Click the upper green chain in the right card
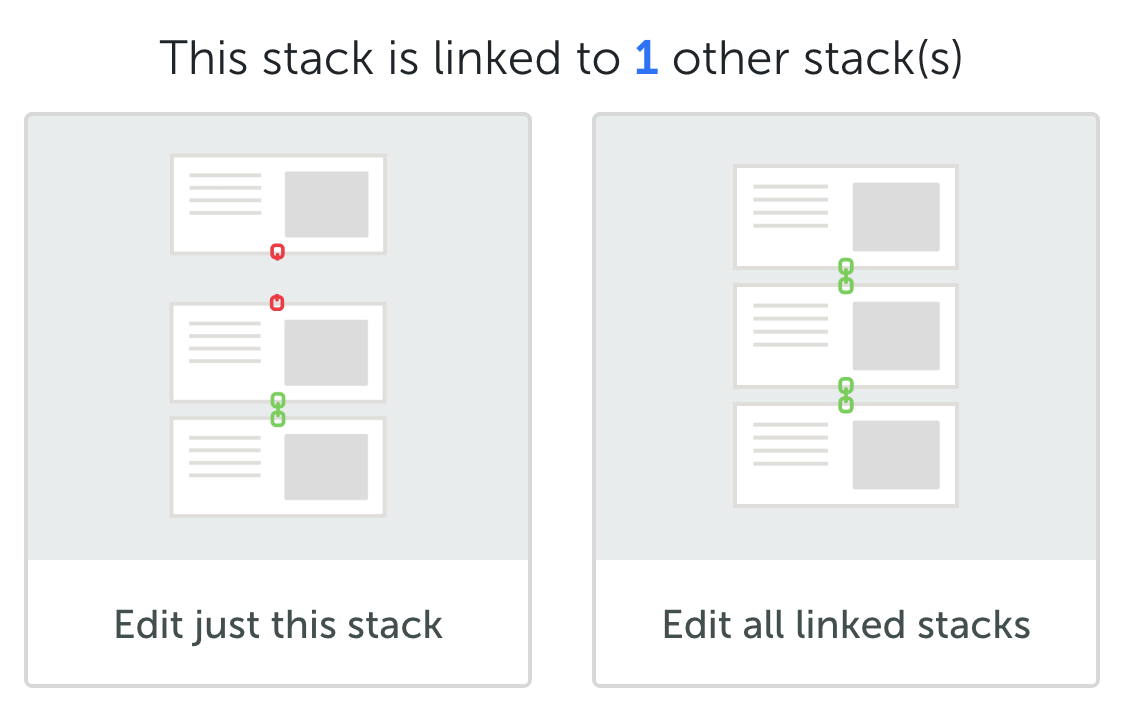 coord(845,276)
